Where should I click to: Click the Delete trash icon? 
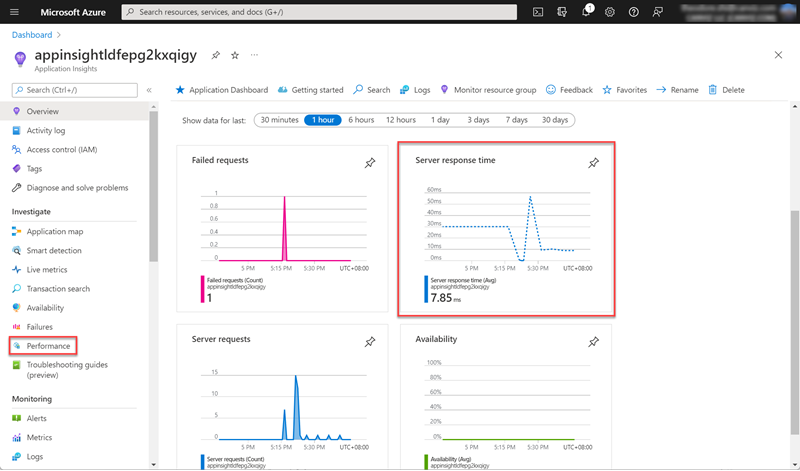tap(713, 90)
